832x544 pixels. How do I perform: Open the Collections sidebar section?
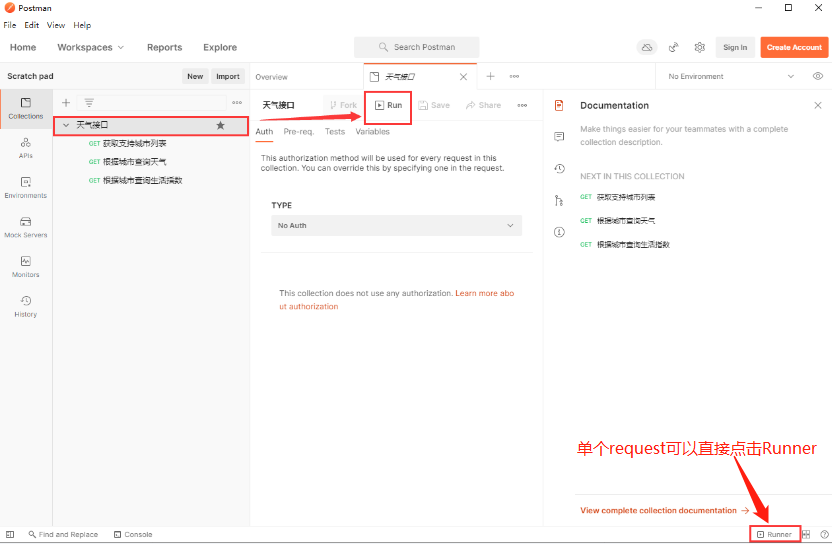click(25, 108)
